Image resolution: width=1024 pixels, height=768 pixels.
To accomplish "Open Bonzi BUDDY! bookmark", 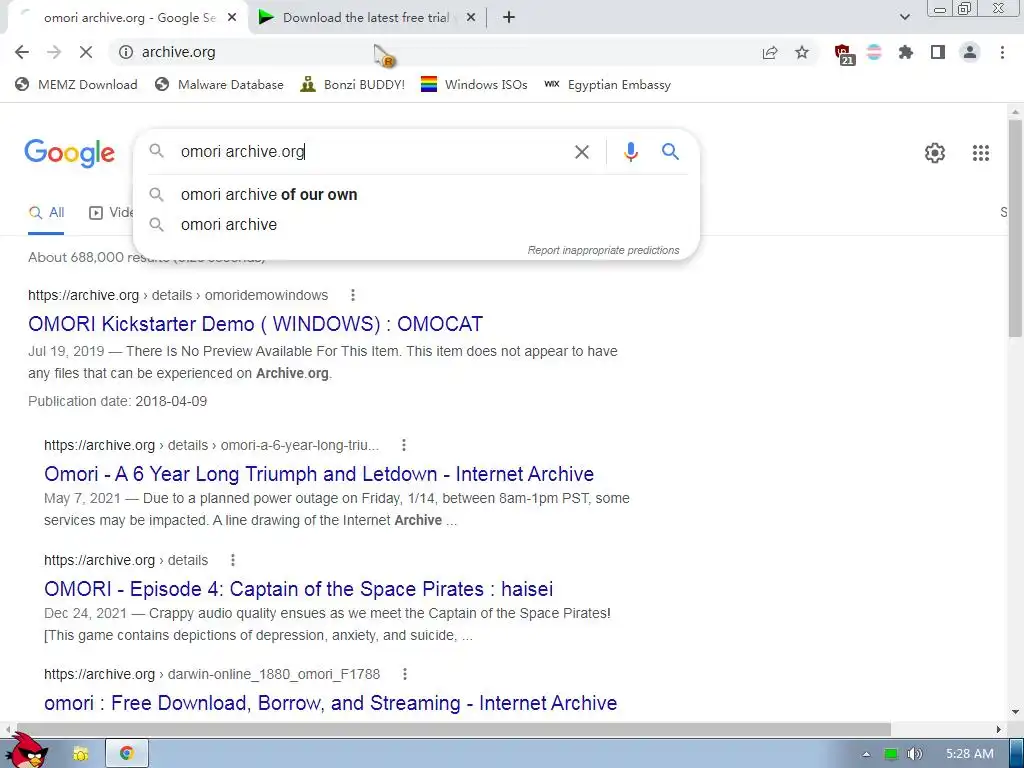I will [x=353, y=84].
